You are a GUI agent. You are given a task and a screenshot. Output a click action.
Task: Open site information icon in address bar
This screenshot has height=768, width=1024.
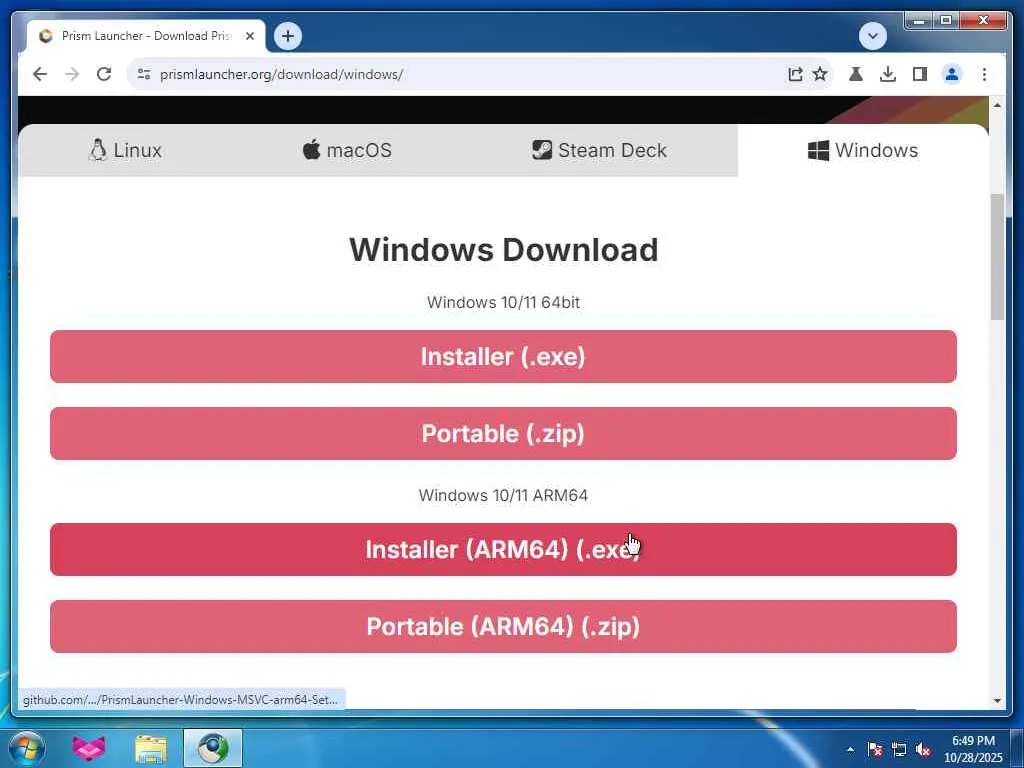click(x=144, y=74)
